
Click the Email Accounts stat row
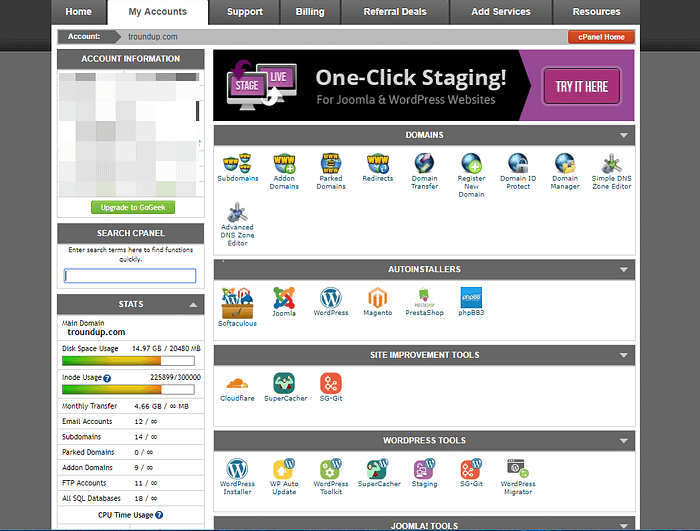pyautogui.click(x=131, y=422)
